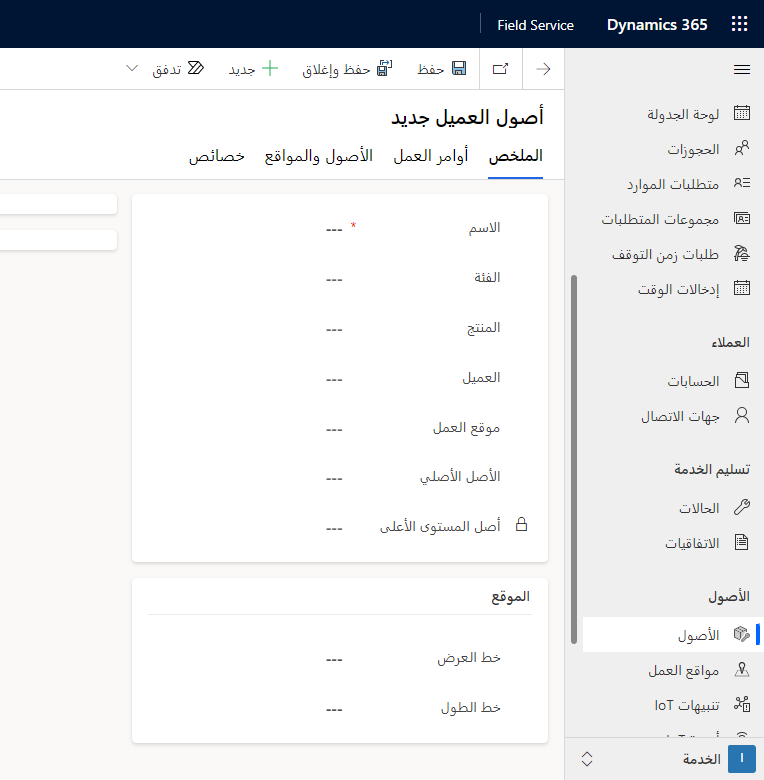Click the Customers (العملاء) group header
The width and height of the screenshot is (764, 780).
pos(730,342)
